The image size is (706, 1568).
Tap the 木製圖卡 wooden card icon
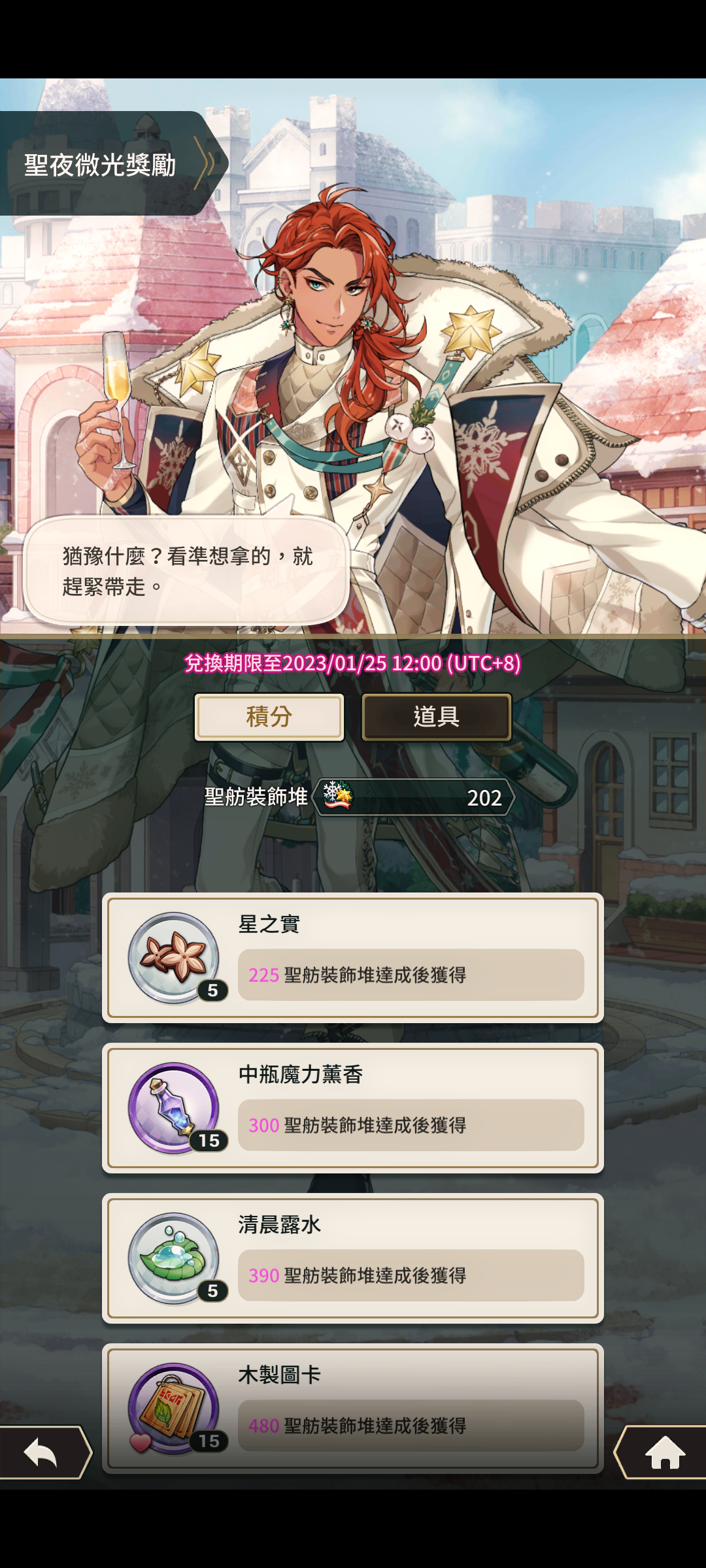[174, 1409]
